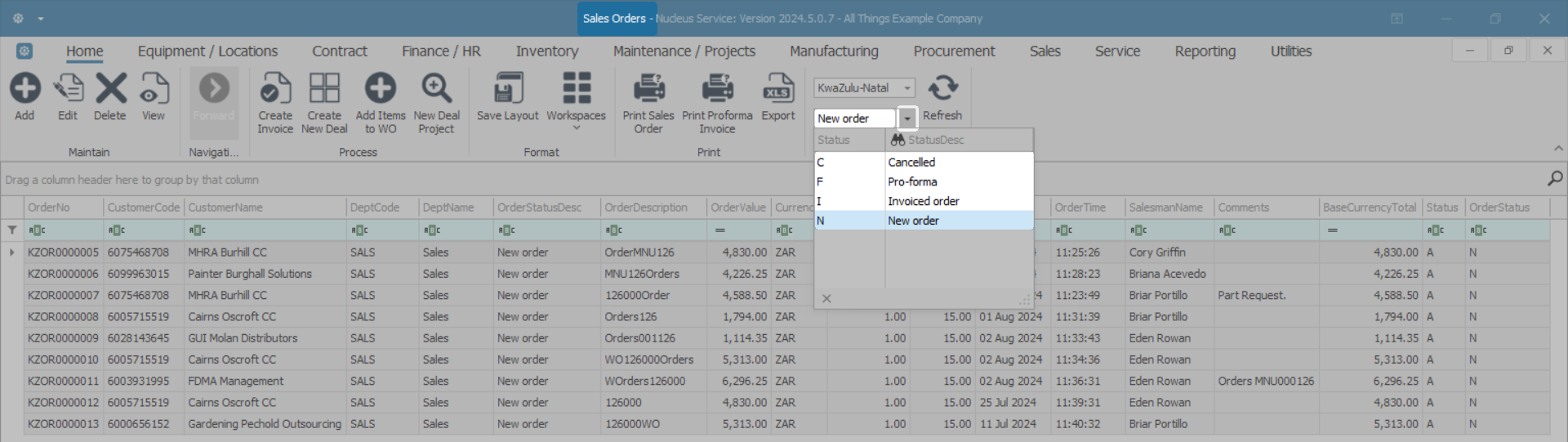Open the Sales tab
Image resolution: width=1568 pixels, height=442 pixels.
[1045, 51]
